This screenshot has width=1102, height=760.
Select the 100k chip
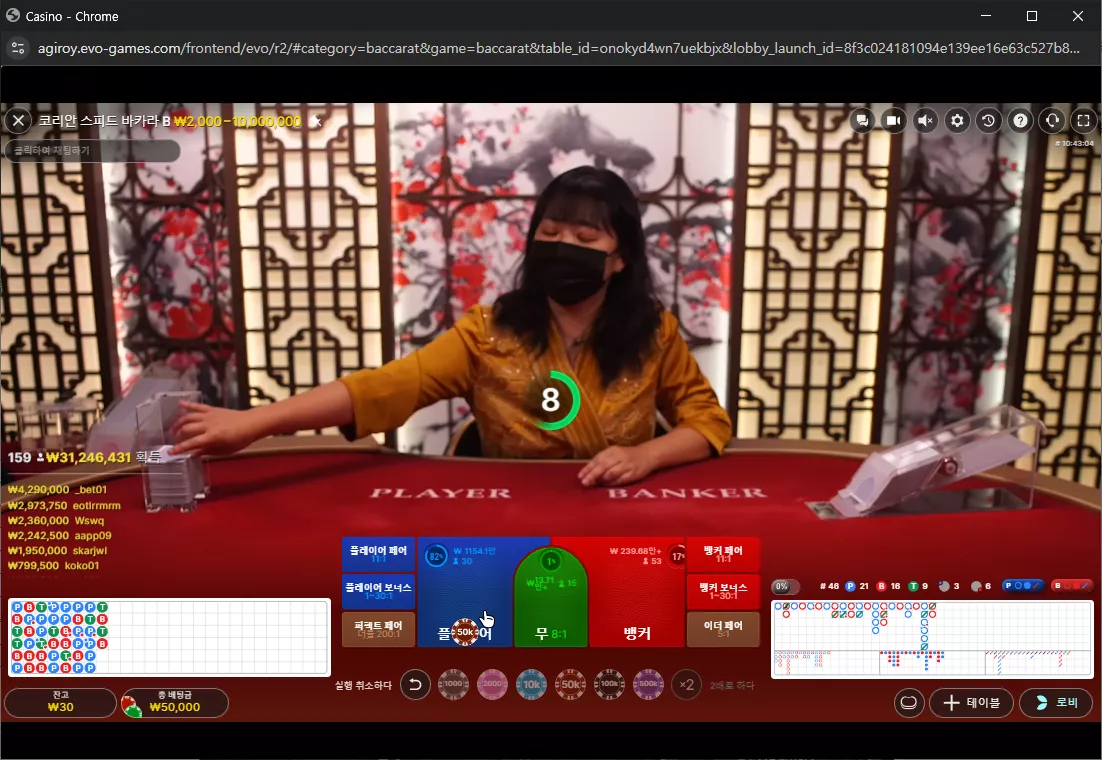point(609,684)
